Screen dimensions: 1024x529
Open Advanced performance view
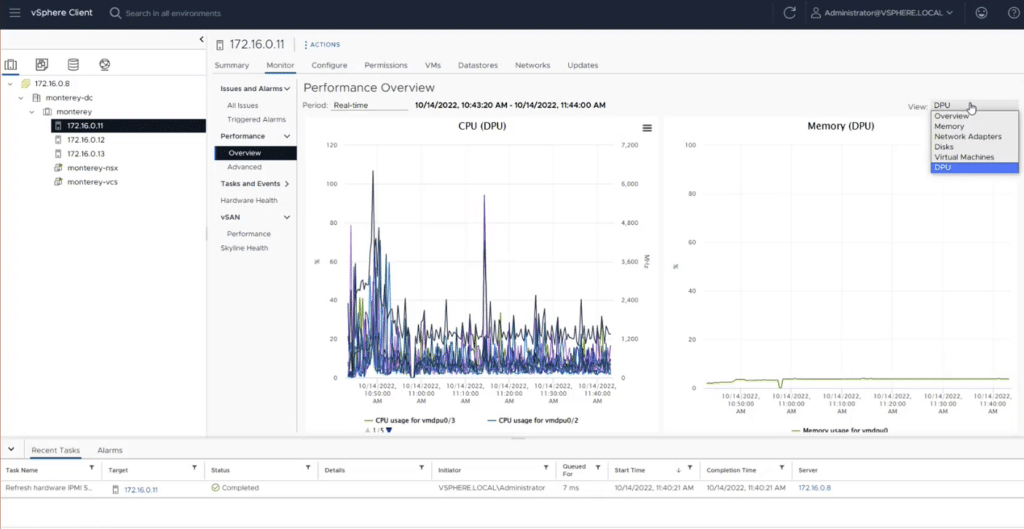[244, 167]
